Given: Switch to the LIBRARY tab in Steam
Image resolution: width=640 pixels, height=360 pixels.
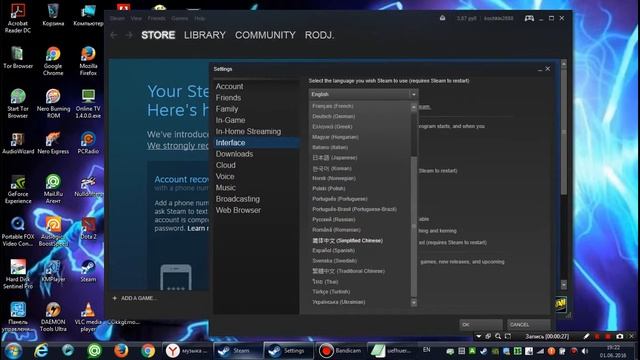Looking at the screenshot, I should click(x=204, y=35).
